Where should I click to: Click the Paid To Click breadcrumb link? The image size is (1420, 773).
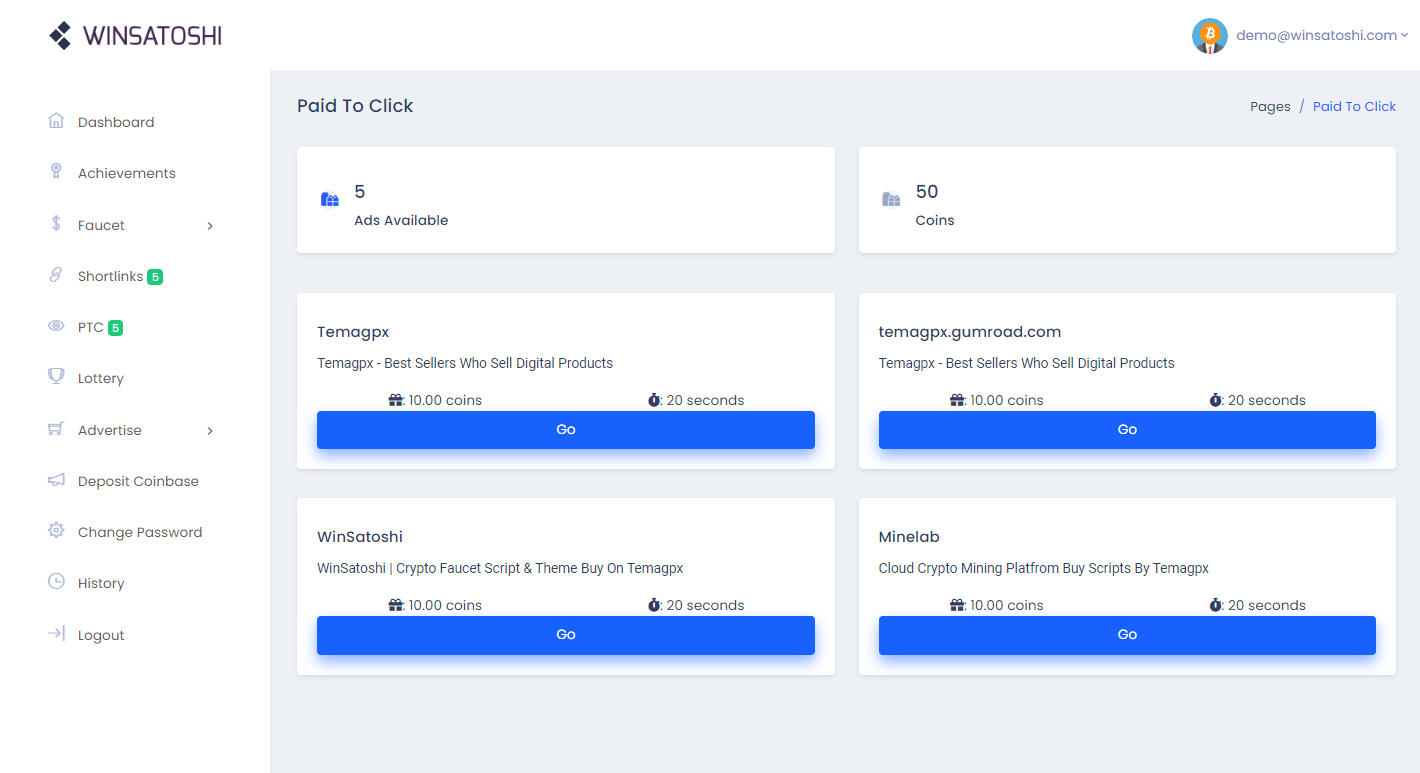(1354, 106)
